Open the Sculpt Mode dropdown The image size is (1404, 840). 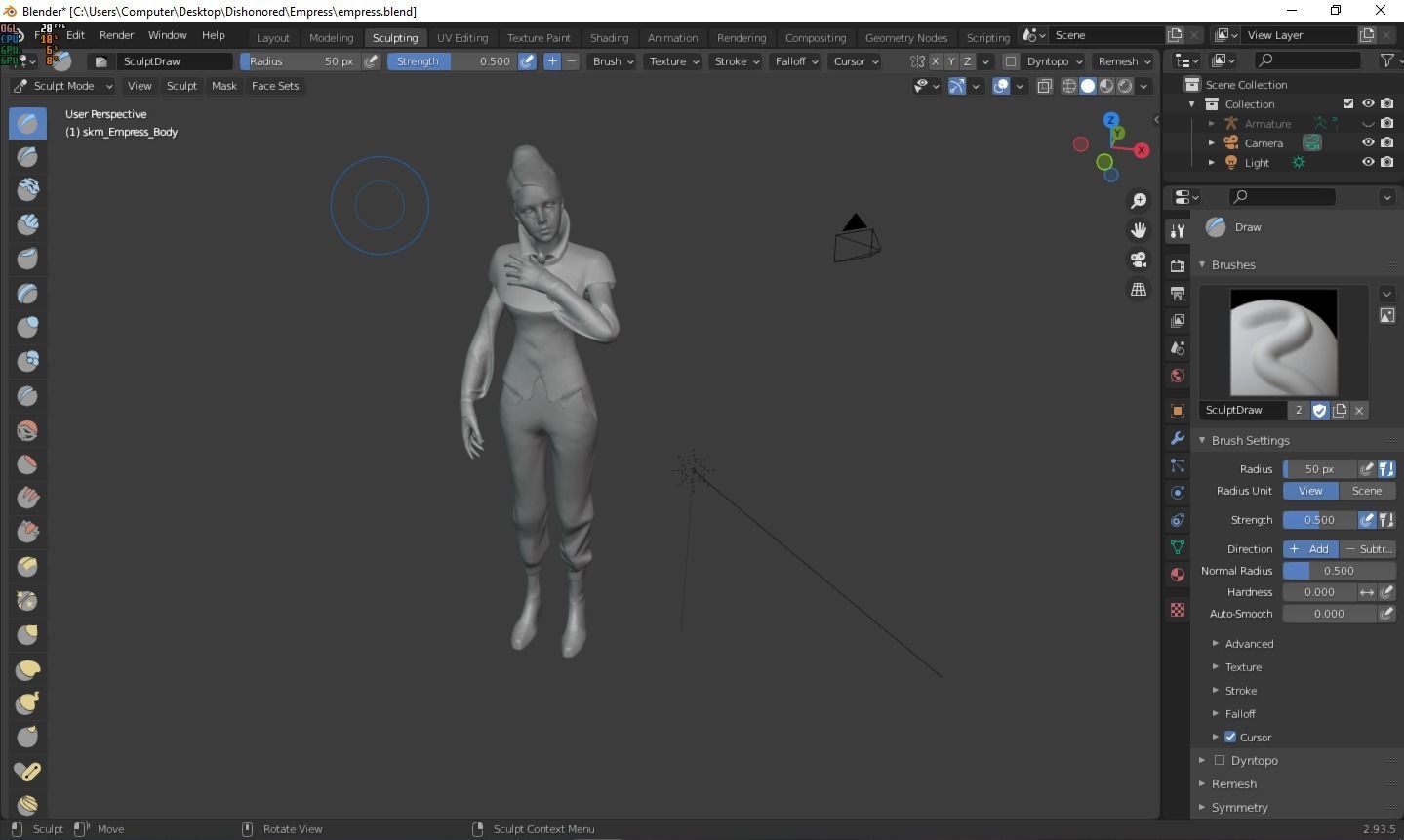click(63, 86)
